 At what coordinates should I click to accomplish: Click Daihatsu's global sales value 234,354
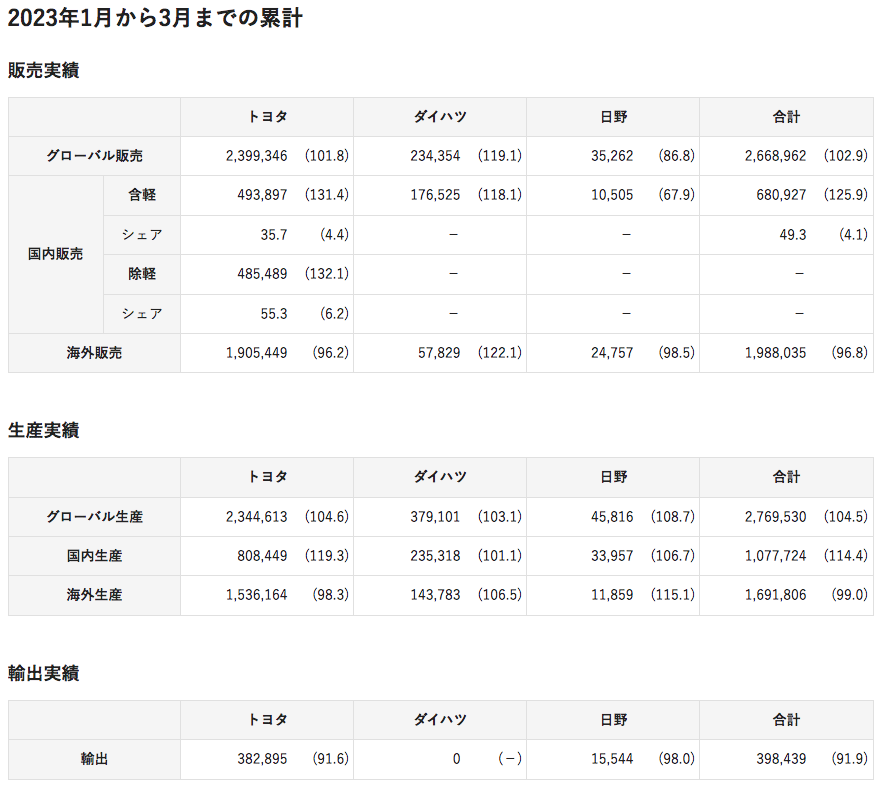pyautogui.click(x=435, y=156)
